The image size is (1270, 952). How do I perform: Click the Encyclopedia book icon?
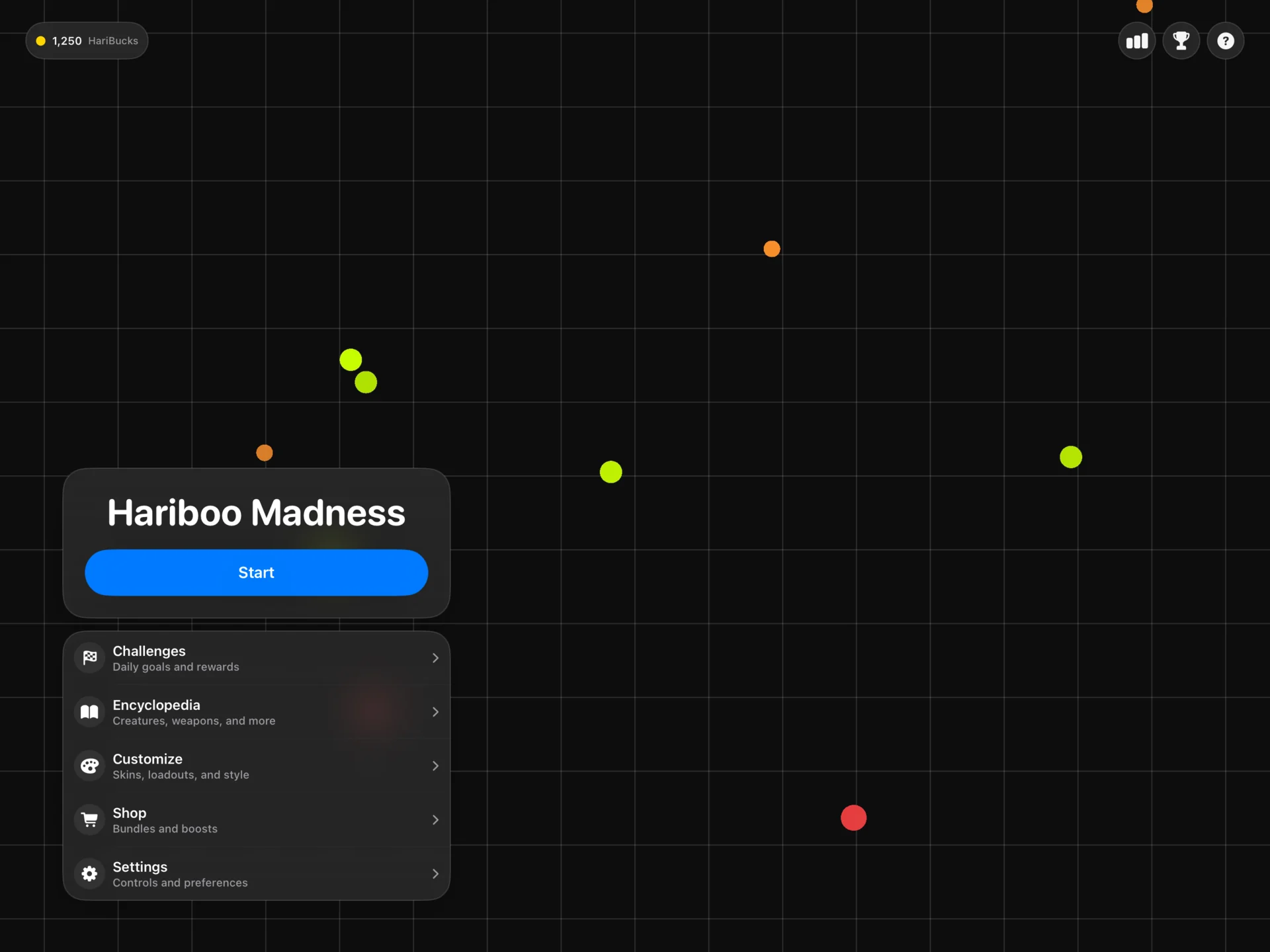point(89,712)
